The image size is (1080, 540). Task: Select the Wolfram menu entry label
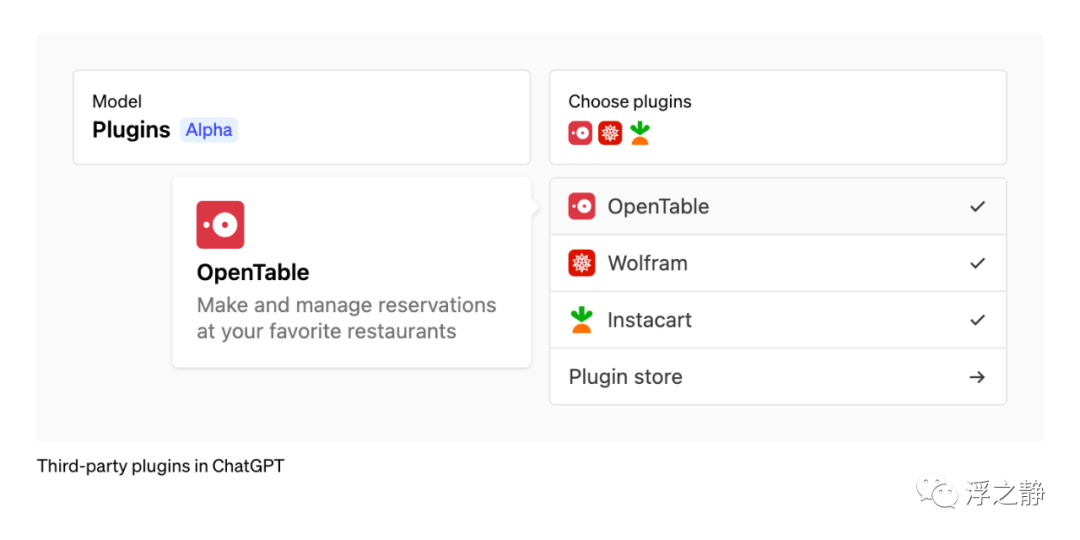(x=647, y=263)
